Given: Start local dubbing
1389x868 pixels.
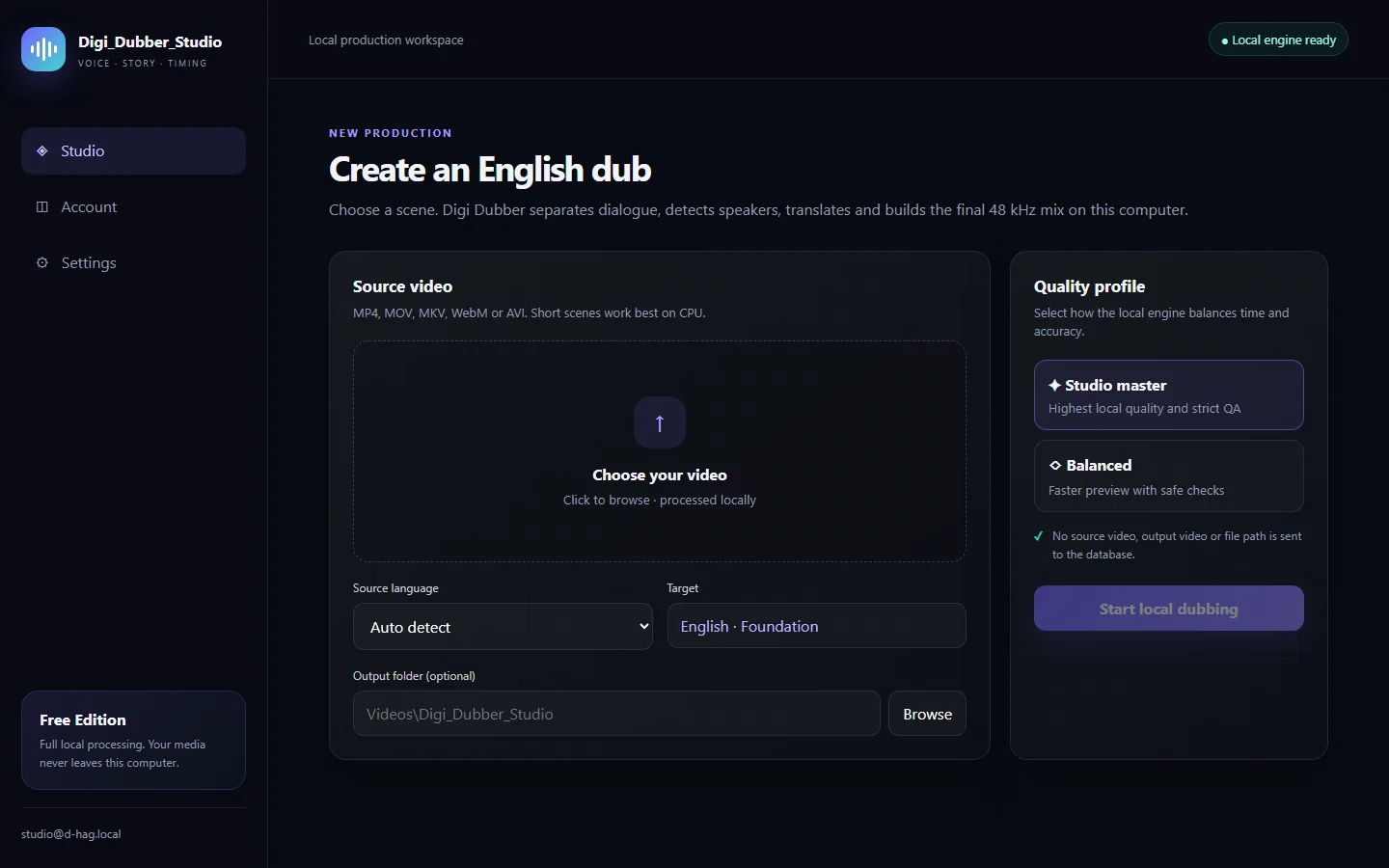Looking at the screenshot, I should (x=1169, y=609).
